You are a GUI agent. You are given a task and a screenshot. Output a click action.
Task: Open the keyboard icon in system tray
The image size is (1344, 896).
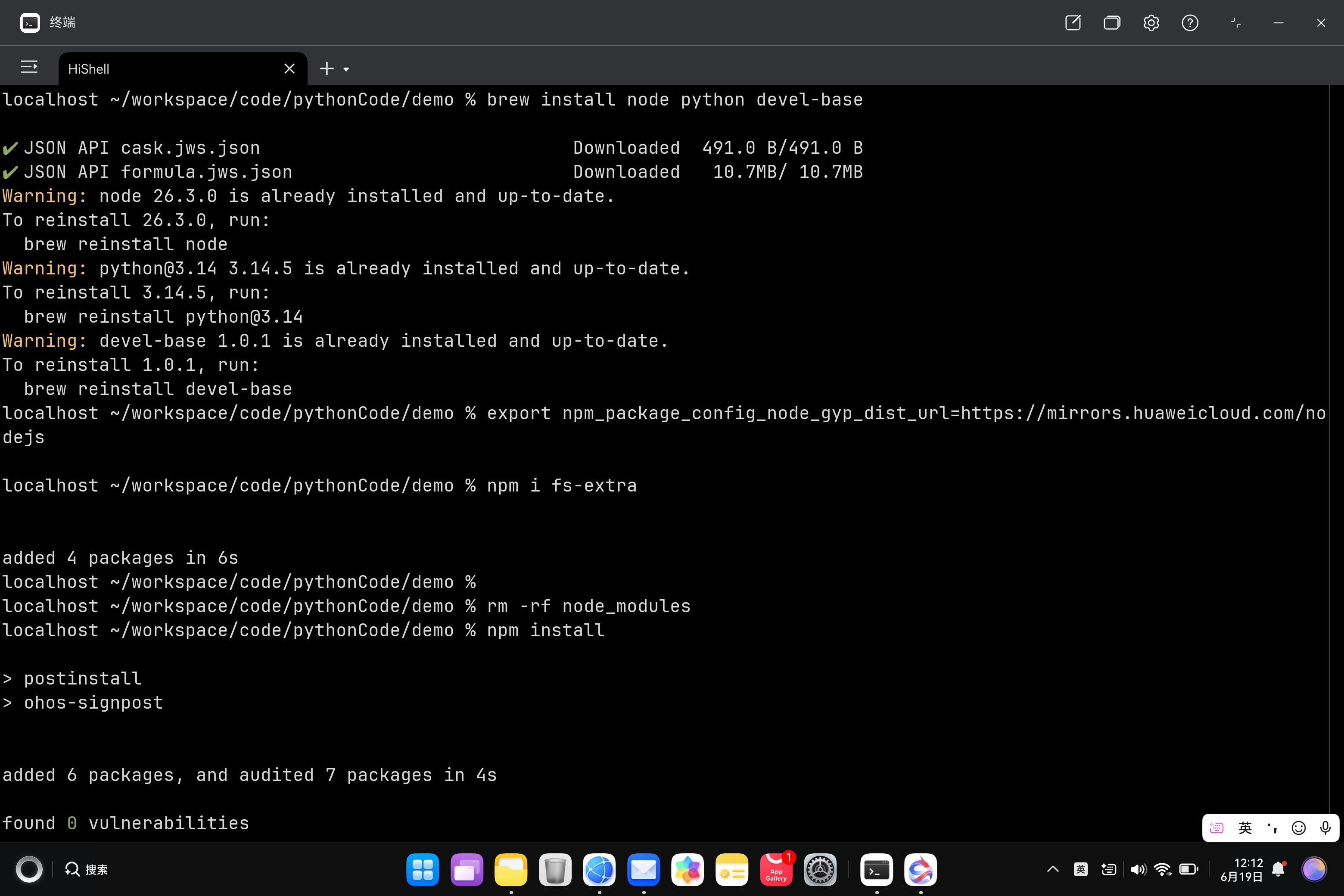pyautogui.click(x=1108, y=869)
